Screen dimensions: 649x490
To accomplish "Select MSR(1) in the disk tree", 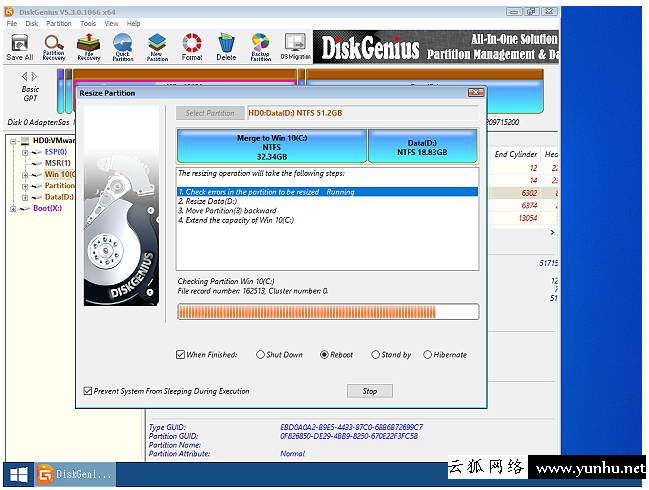I will coord(58,163).
